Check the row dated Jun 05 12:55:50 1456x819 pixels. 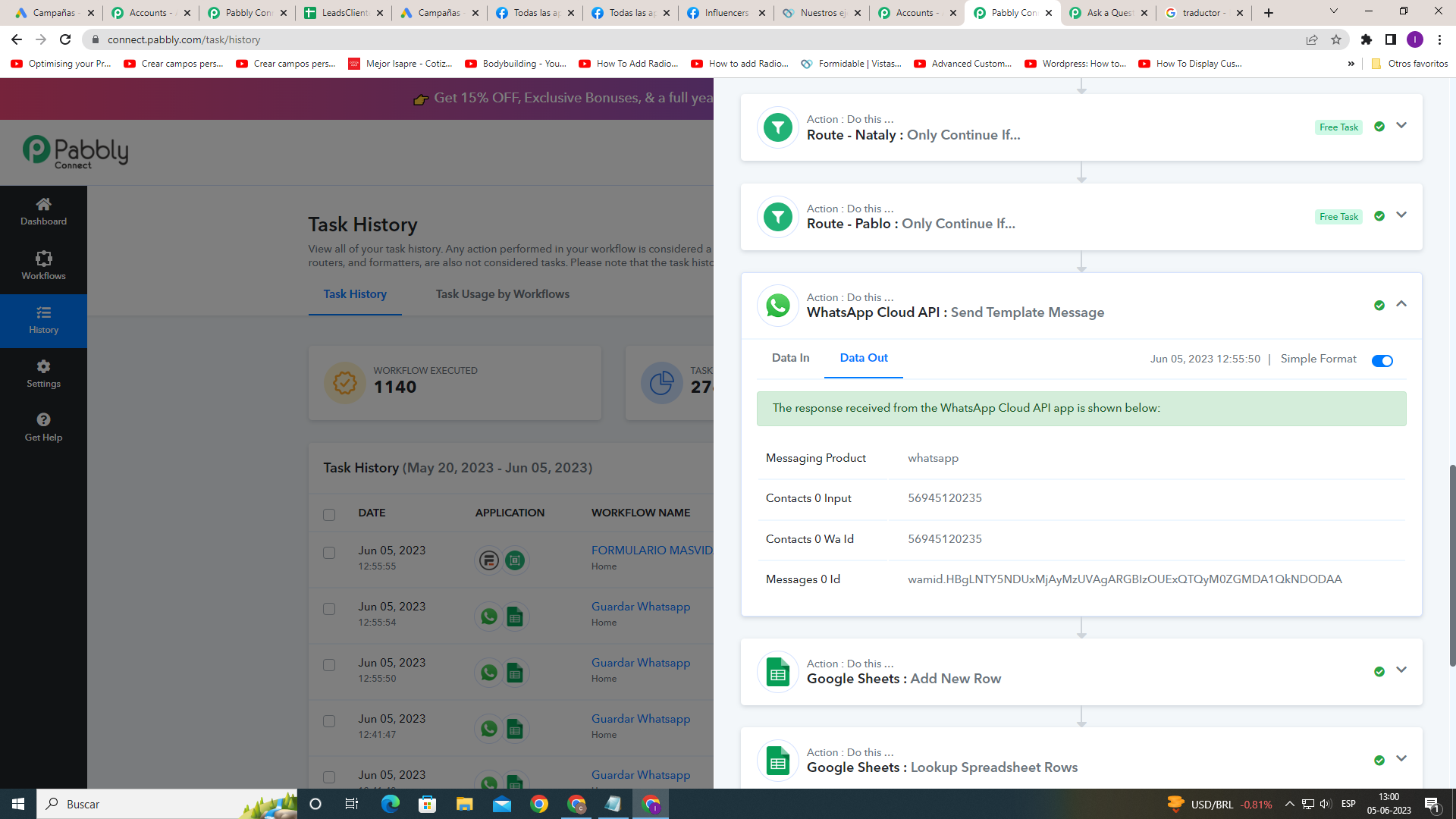pyautogui.click(x=329, y=665)
